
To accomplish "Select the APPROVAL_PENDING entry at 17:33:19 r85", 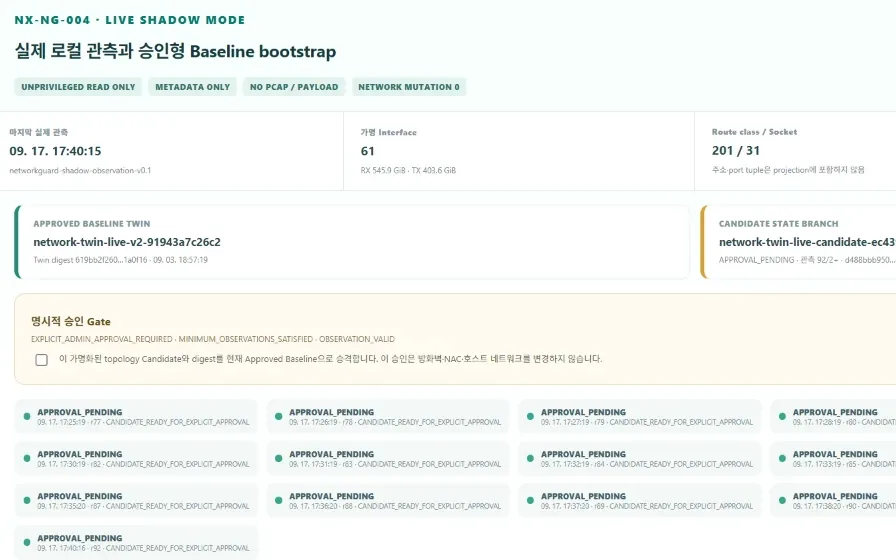I will pyautogui.click(x=833, y=458).
